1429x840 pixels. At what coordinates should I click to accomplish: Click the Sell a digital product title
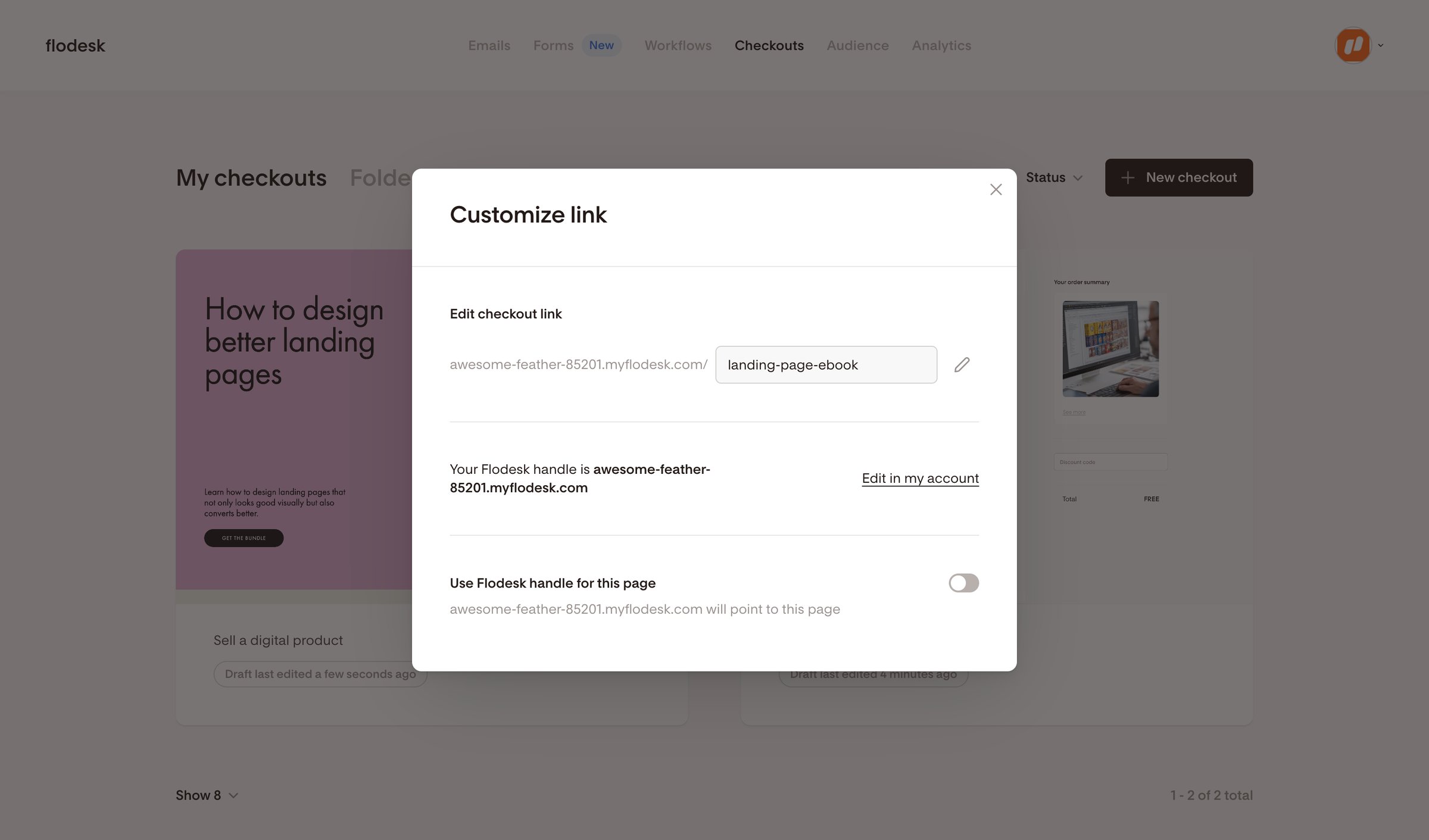tap(278, 640)
